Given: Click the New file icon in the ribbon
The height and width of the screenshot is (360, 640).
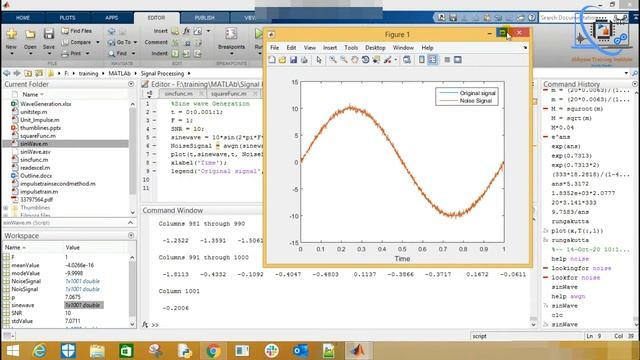Looking at the screenshot, I should tap(11, 34).
